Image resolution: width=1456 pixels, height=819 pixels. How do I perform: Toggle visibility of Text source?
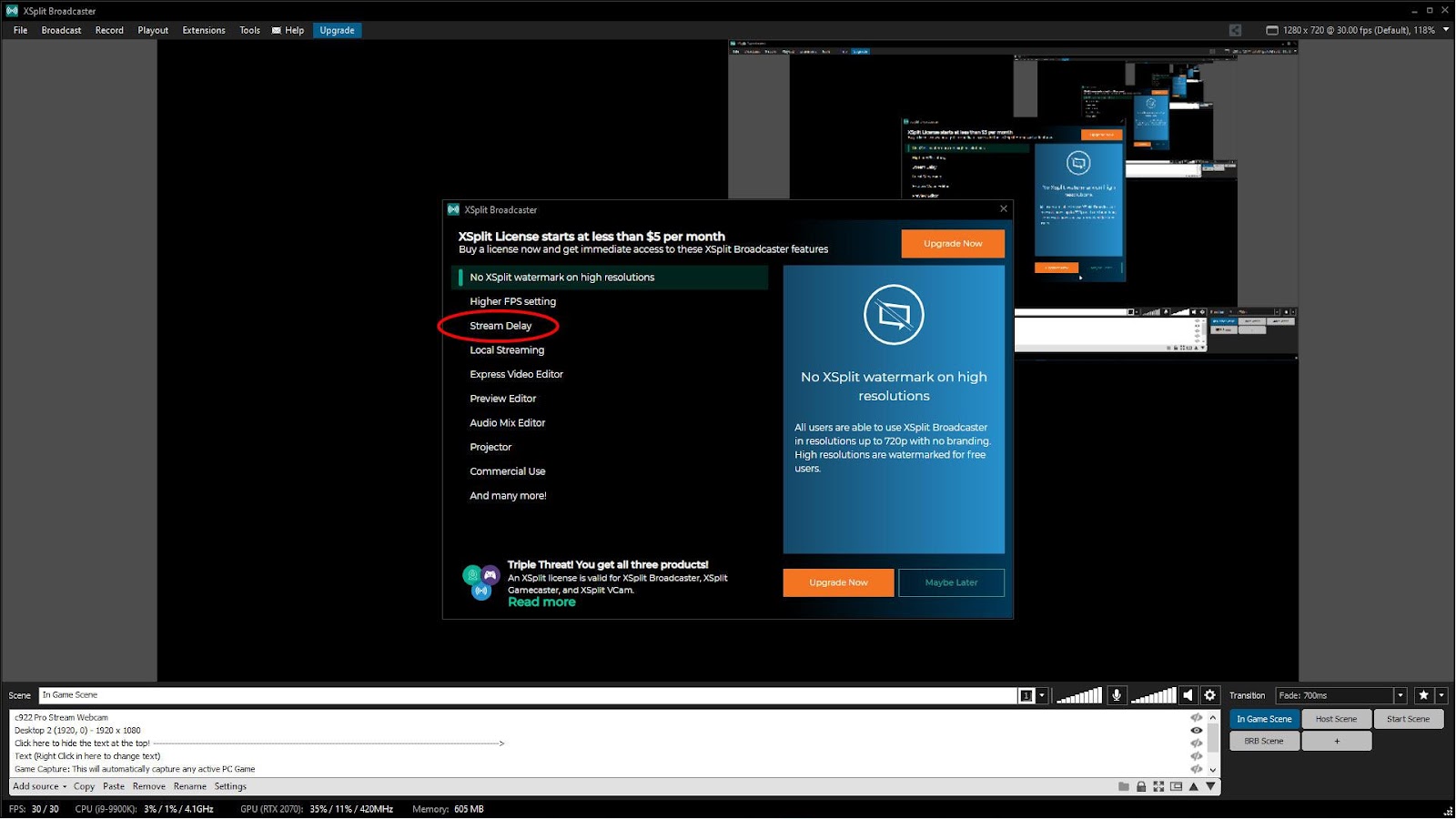(x=1197, y=756)
